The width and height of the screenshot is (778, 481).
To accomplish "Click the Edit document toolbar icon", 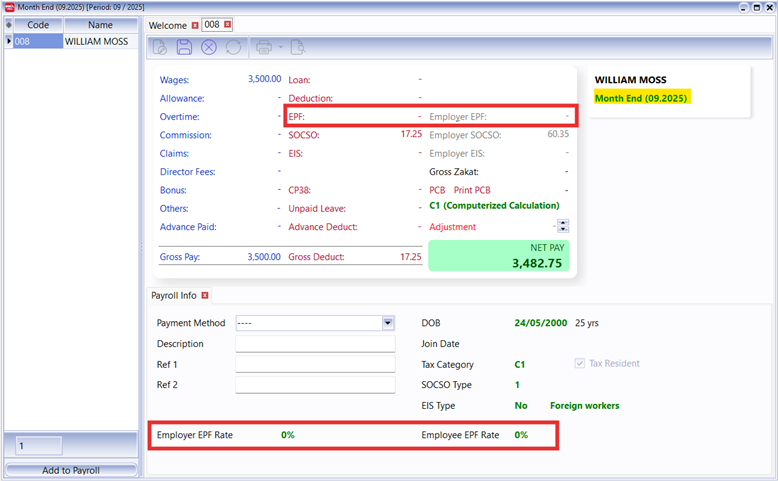I will (160, 47).
